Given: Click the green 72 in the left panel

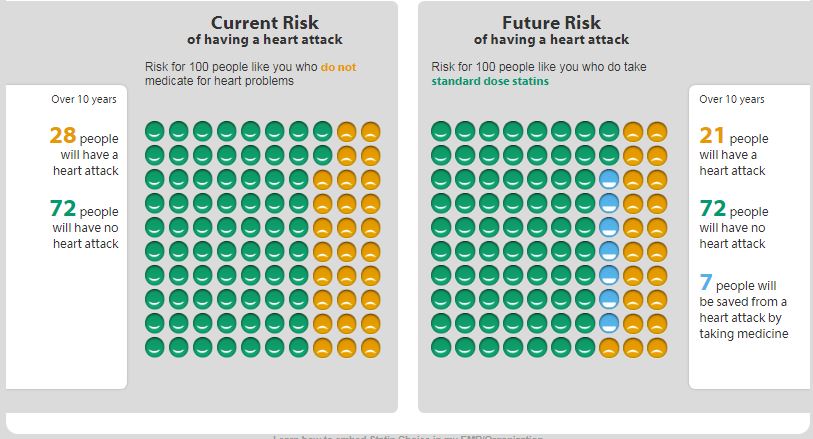Looking at the screenshot, I should point(62,208).
